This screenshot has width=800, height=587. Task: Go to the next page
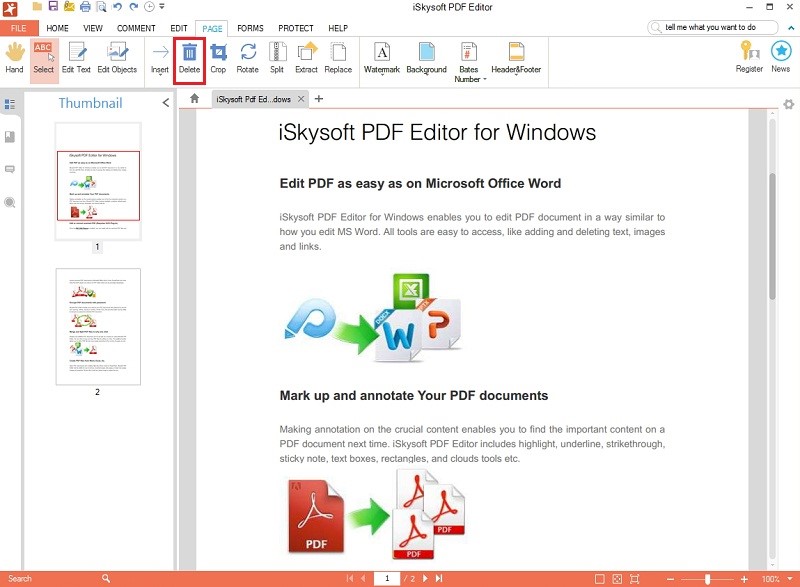(x=425, y=578)
